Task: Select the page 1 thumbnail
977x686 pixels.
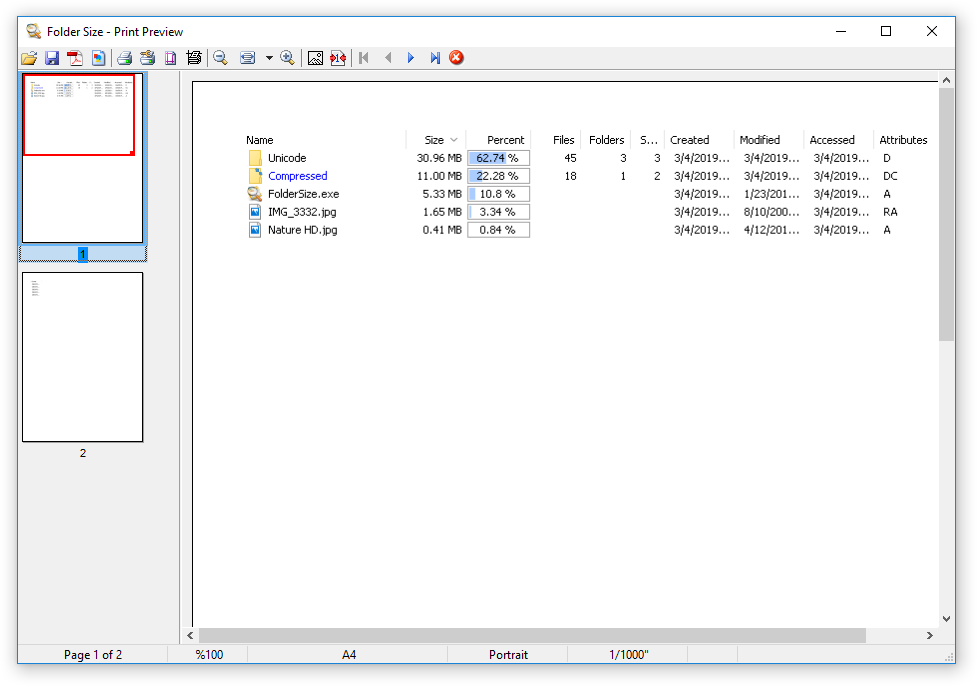Action: (83, 158)
